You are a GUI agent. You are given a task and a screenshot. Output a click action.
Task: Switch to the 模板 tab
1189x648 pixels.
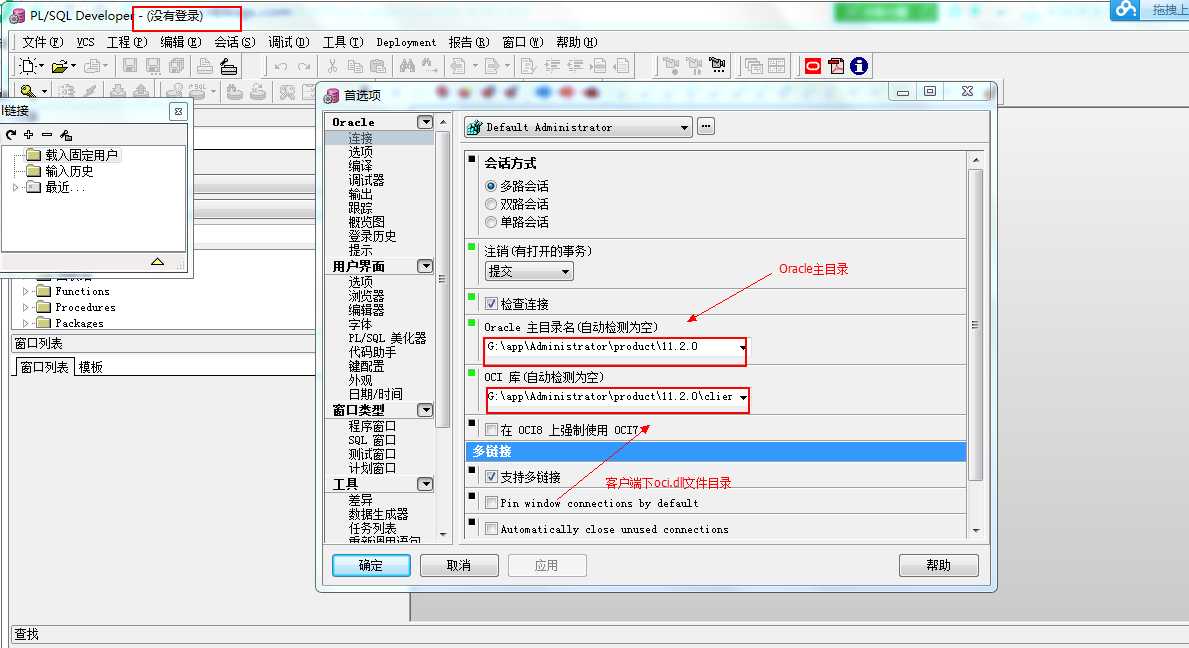pos(90,367)
